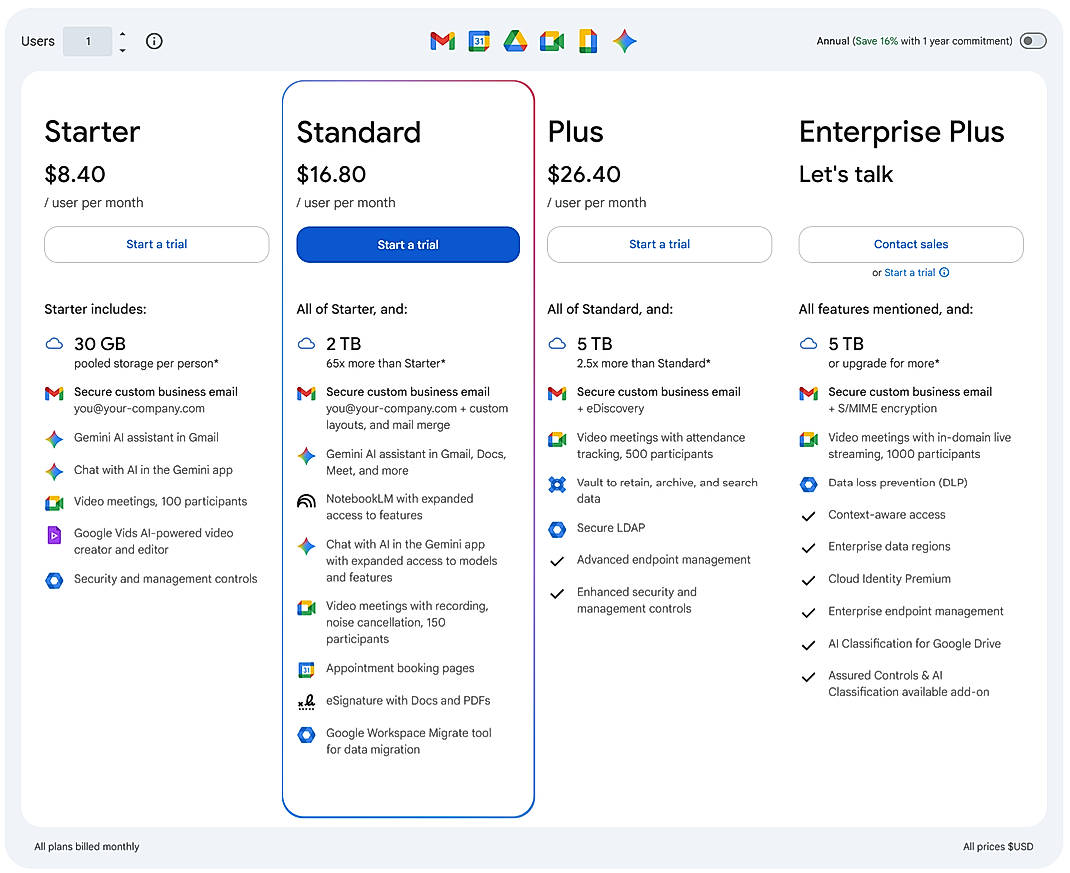Image resolution: width=1070 pixels, height=873 pixels.
Task: Click 'Save 16%' annual discount text
Action: [x=876, y=41]
